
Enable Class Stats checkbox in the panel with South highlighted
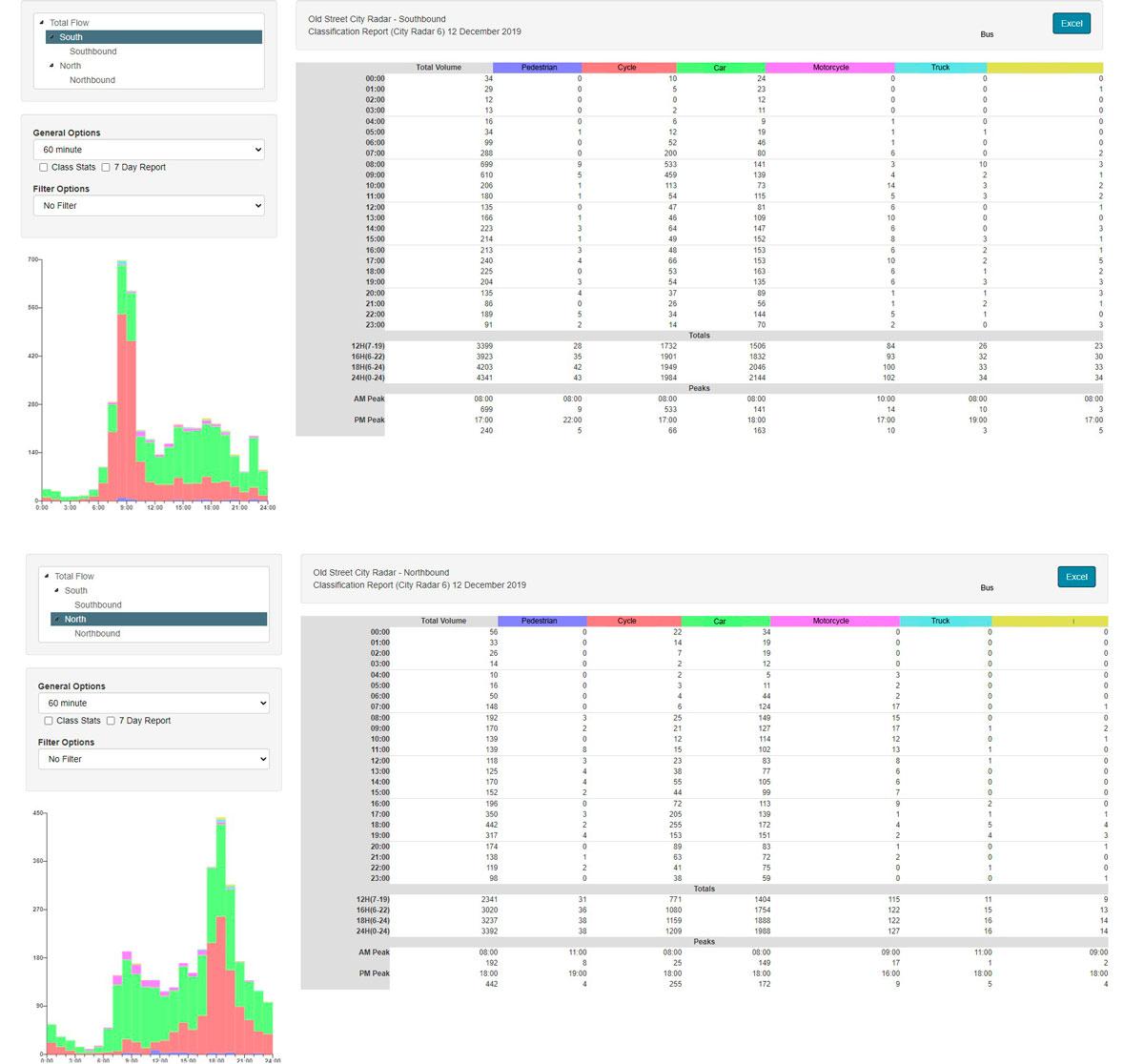(44, 167)
